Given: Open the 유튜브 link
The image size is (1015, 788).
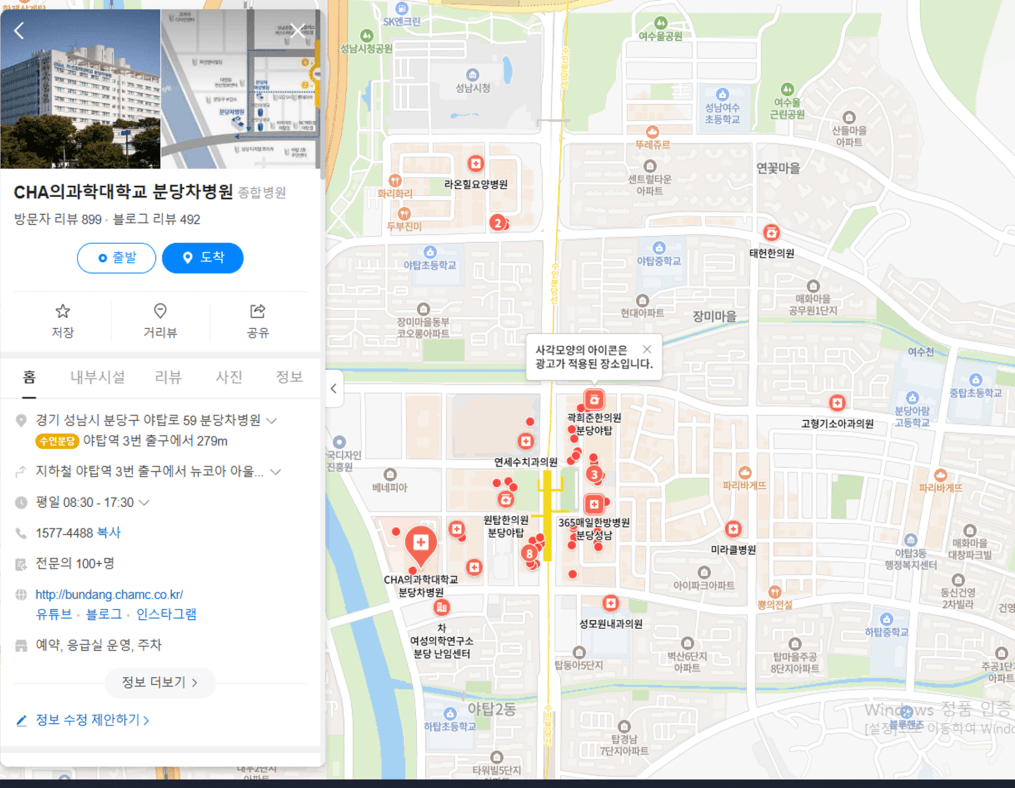Looking at the screenshot, I should [54, 614].
